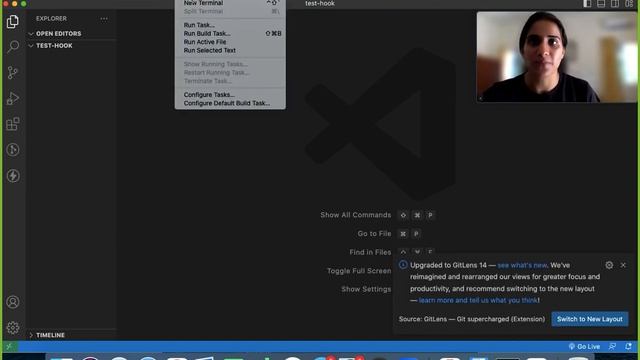
Task: Open the Search view icon
Action: click(13, 47)
